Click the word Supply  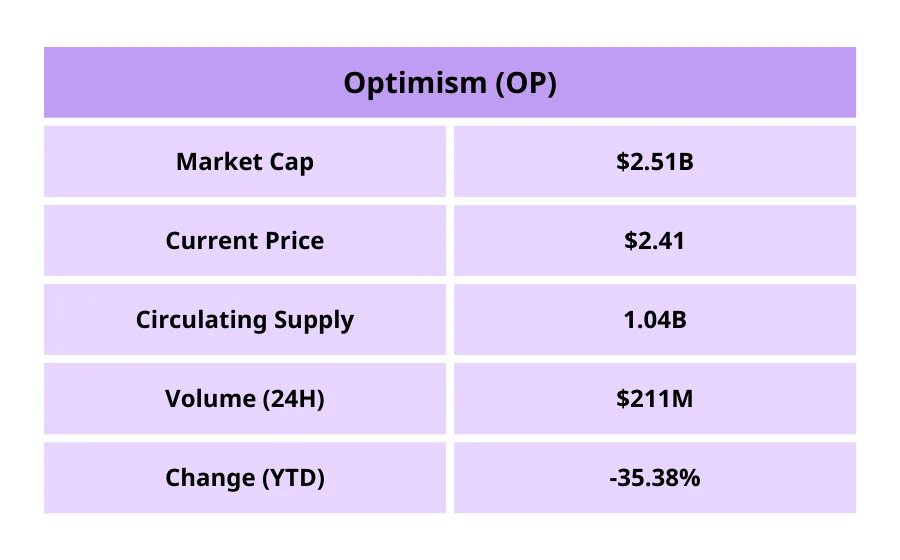pos(314,321)
